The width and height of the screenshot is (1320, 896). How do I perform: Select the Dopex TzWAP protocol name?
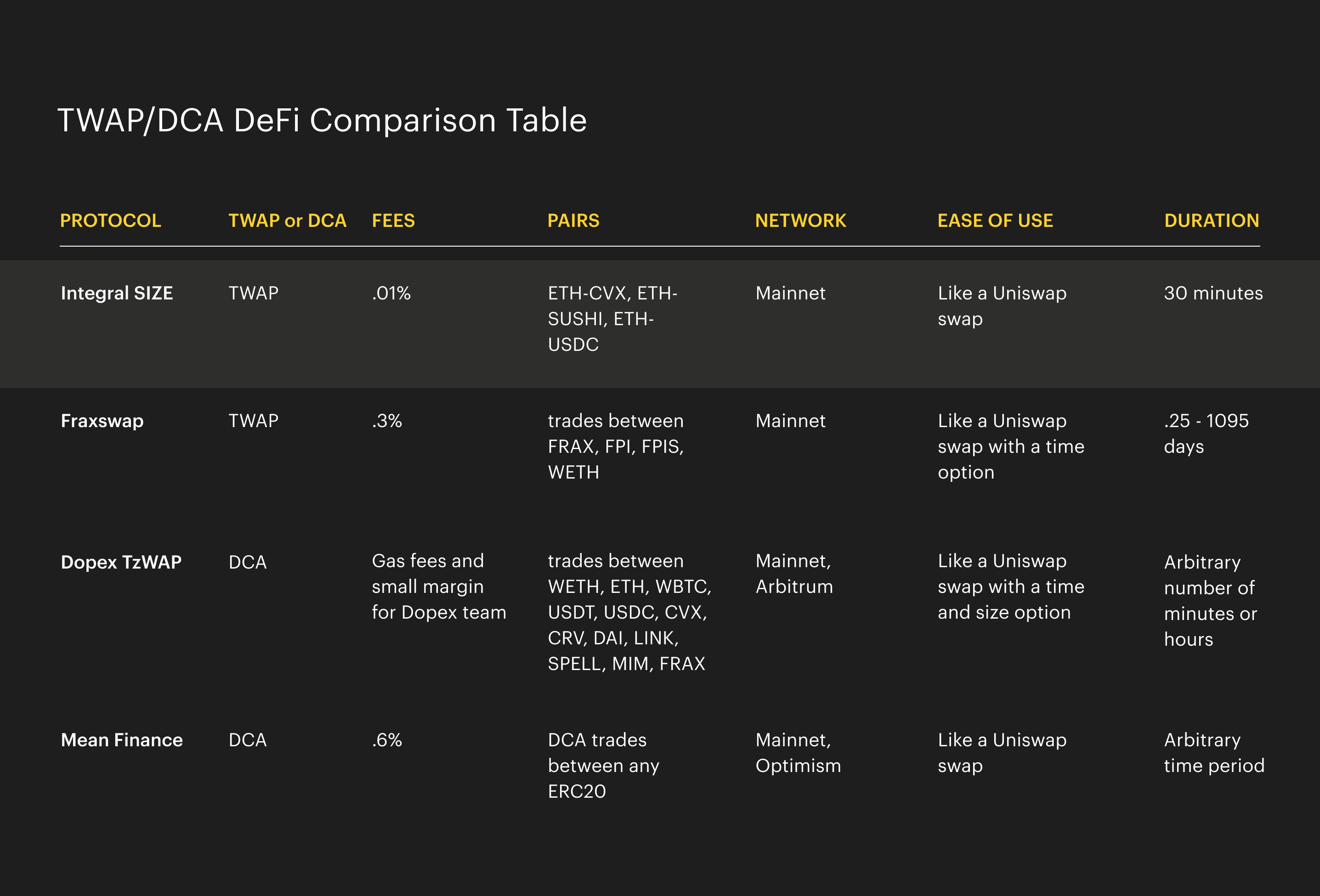[121, 562]
